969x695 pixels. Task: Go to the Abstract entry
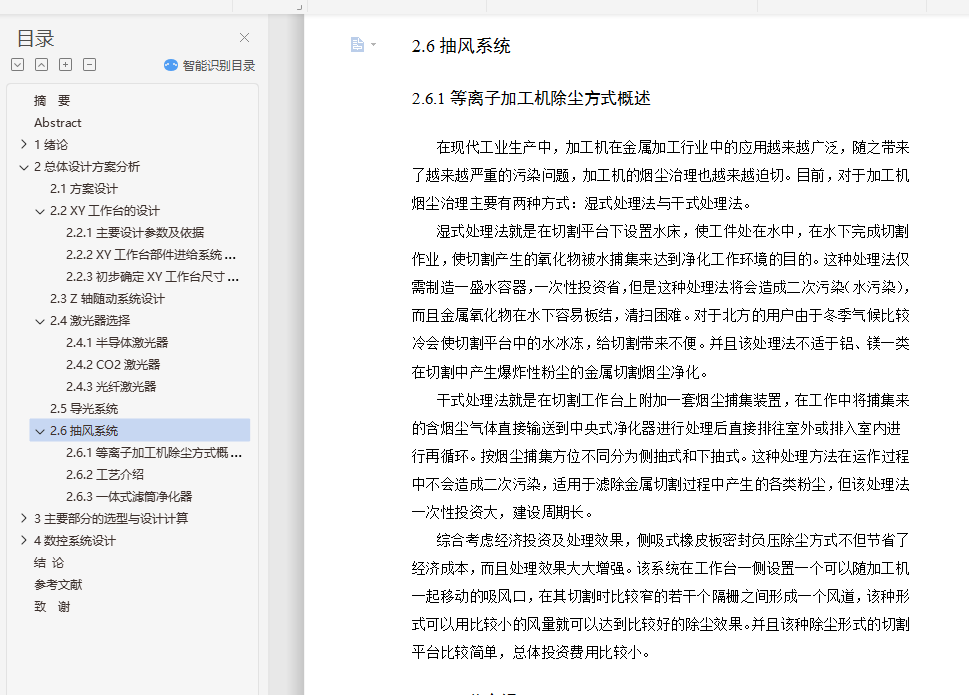pyautogui.click(x=57, y=123)
